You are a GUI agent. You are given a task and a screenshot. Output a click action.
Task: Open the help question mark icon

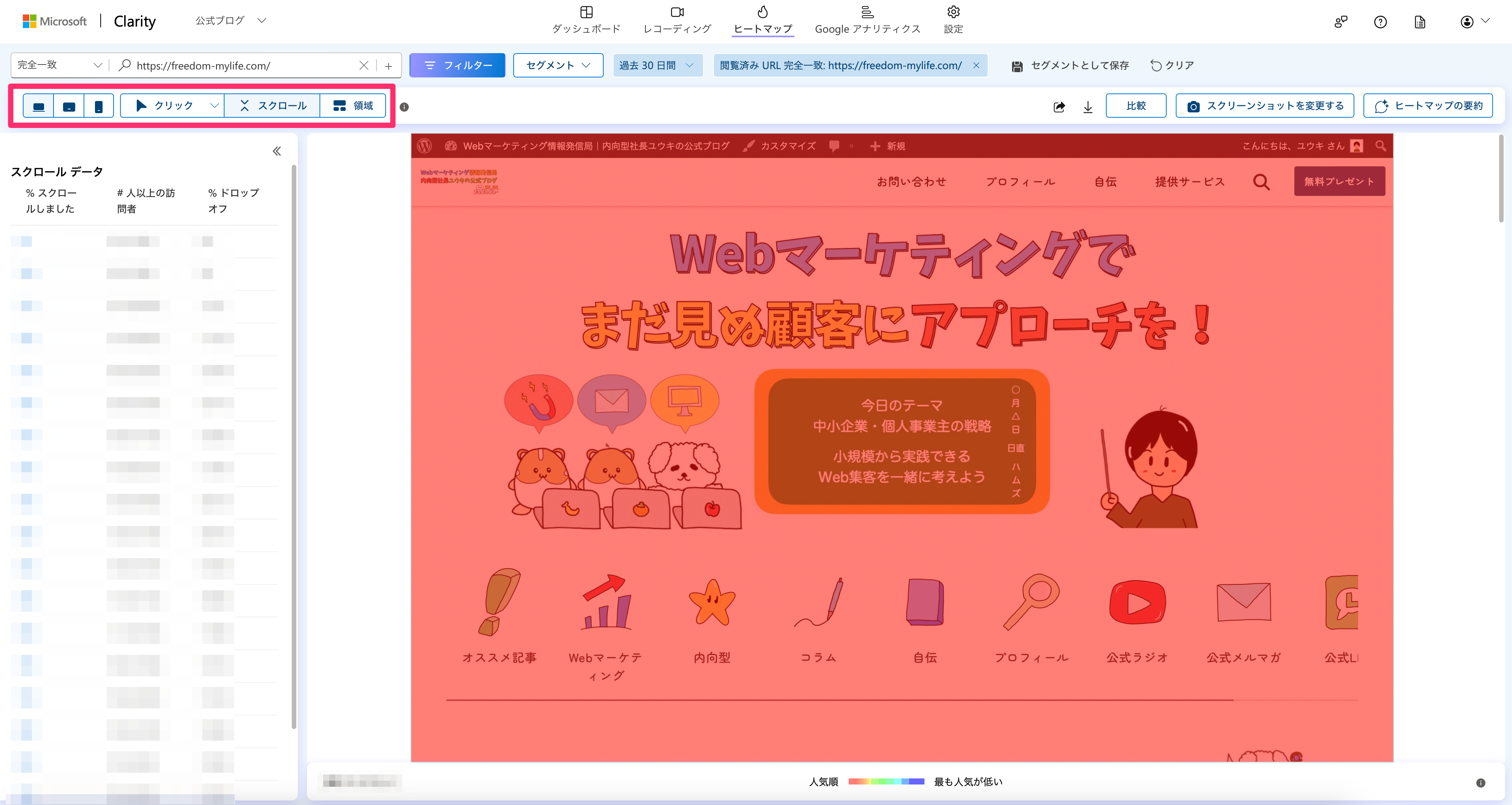(1381, 22)
